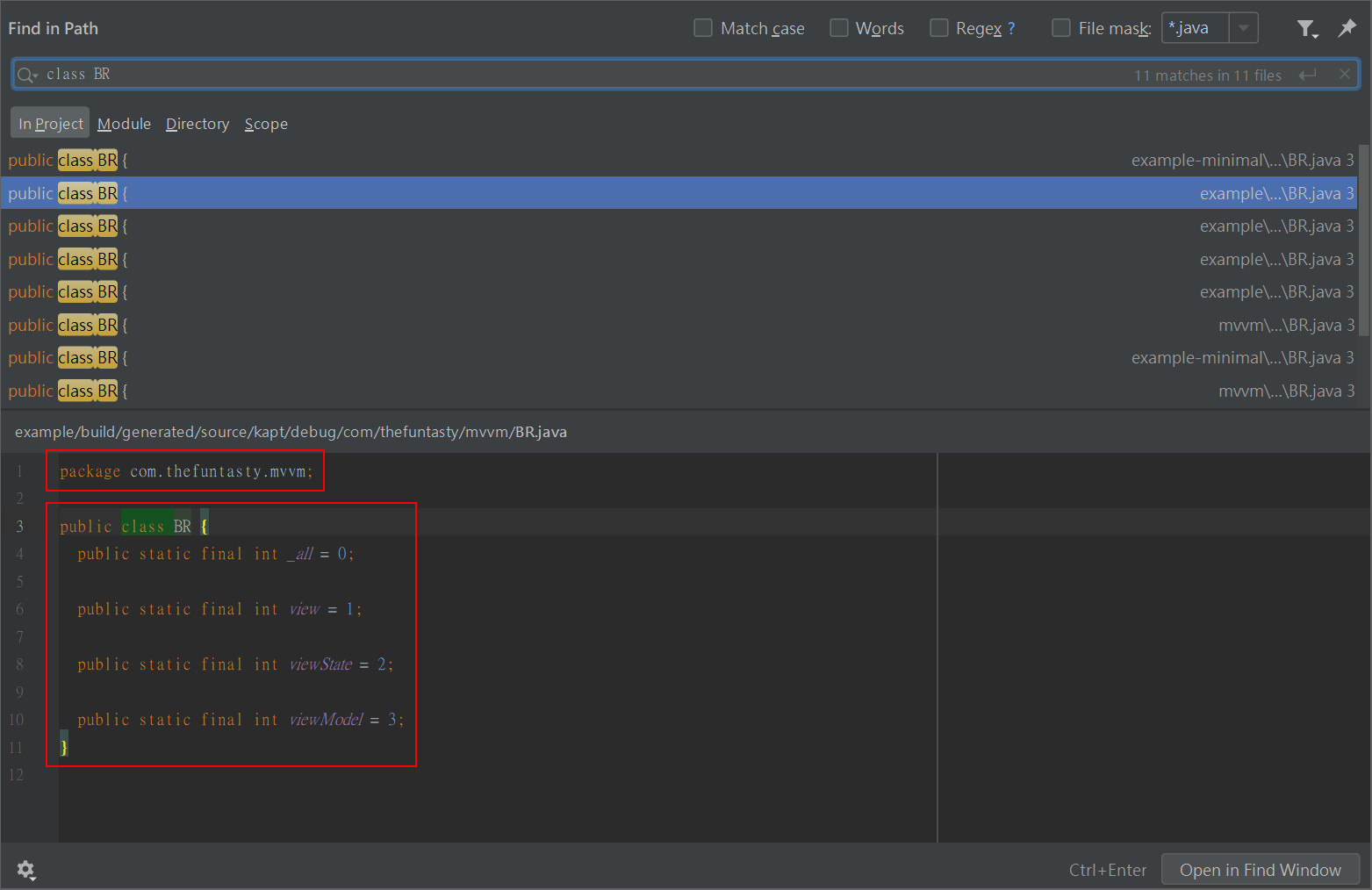Click the filter options funnel icon

1307,29
